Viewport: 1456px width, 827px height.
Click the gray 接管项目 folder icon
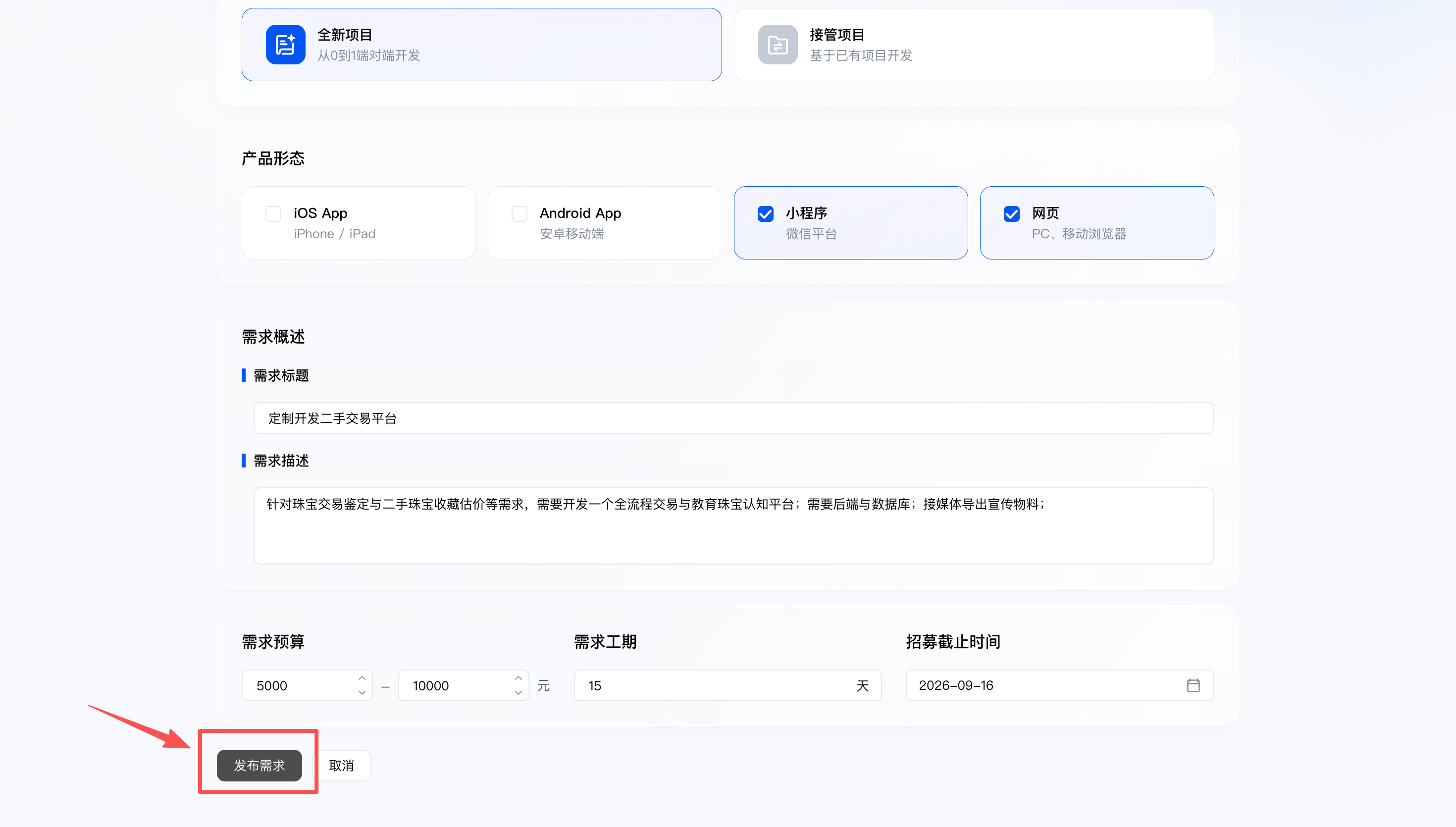[778, 44]
